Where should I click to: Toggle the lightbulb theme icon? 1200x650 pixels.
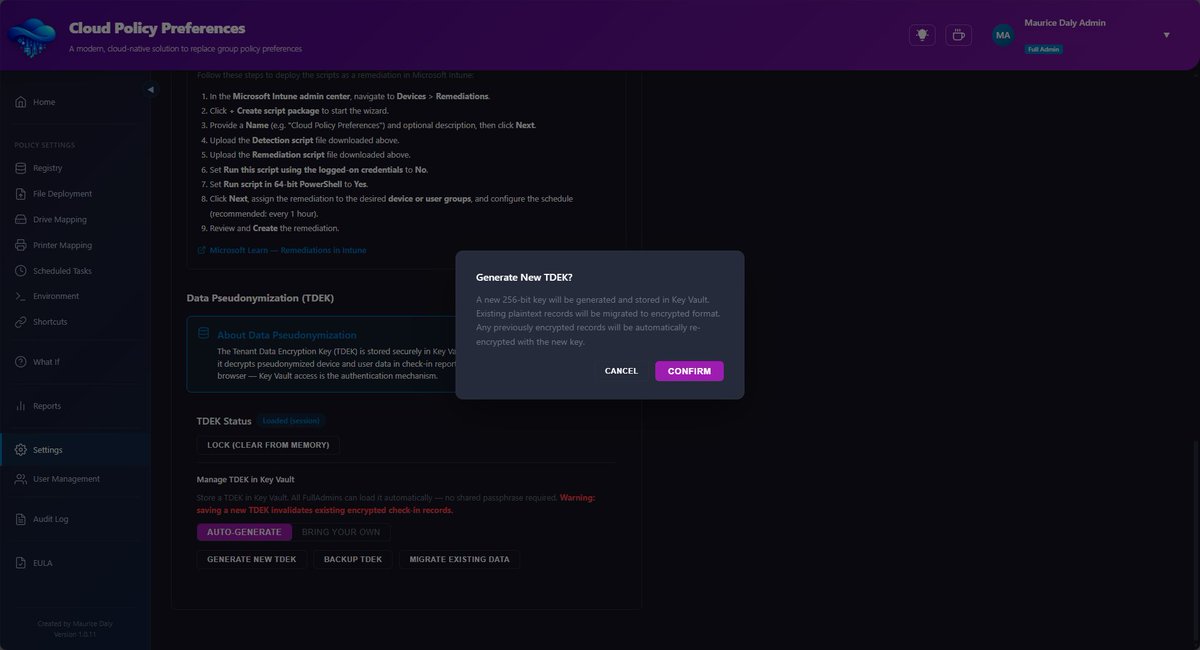(x=921, y=35)
